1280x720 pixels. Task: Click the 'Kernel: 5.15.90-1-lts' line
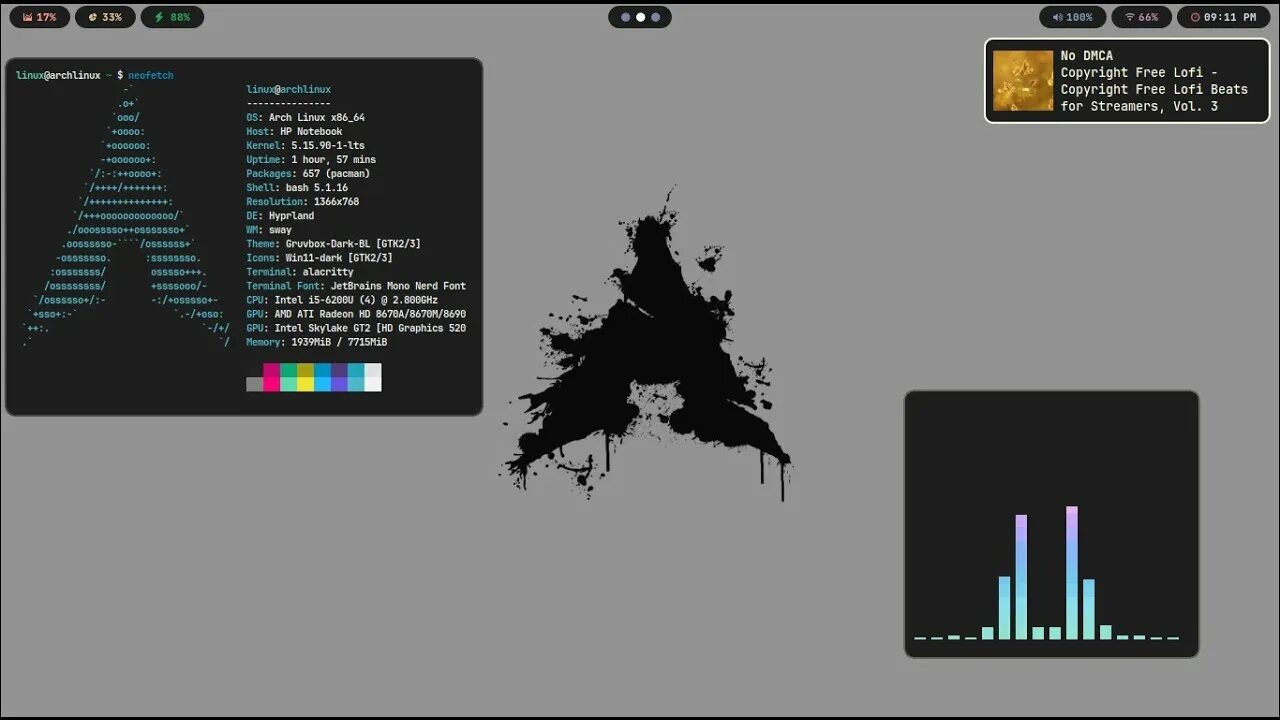[x=305, y=145]
